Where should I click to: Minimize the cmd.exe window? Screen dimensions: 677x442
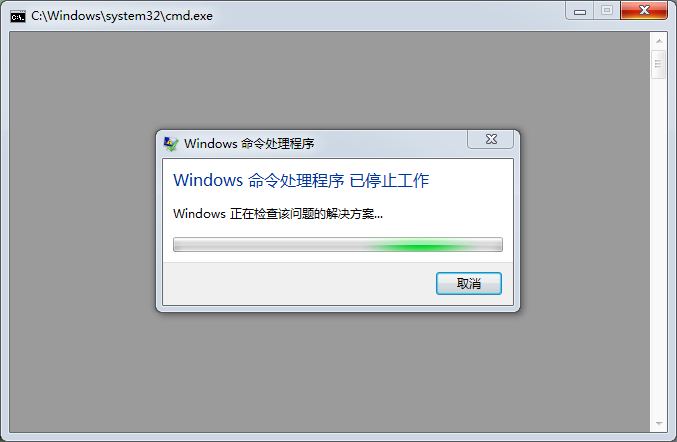[579, 10]
